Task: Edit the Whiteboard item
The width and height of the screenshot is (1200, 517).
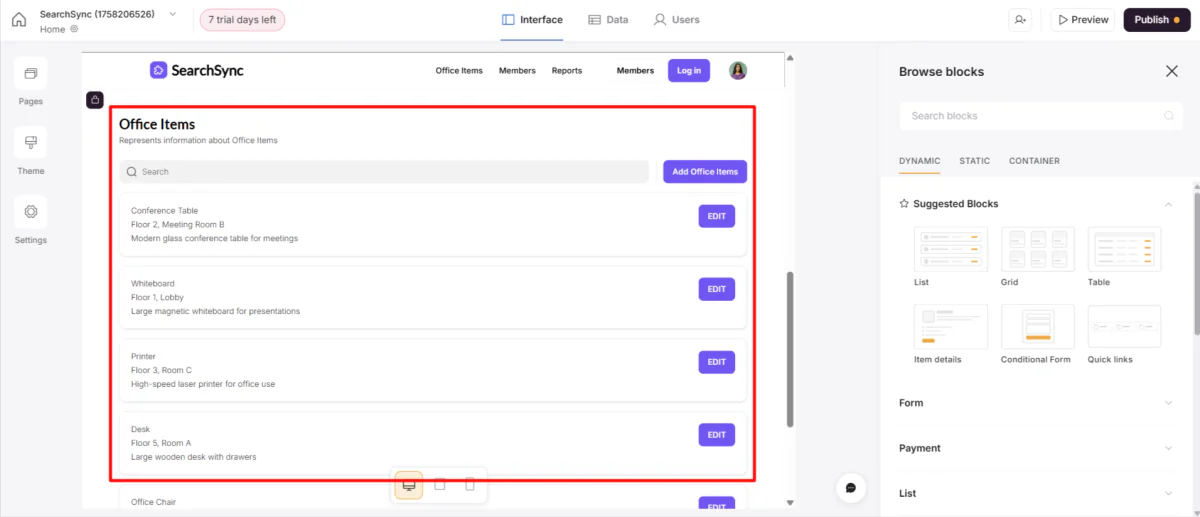Action: point(717,289)
